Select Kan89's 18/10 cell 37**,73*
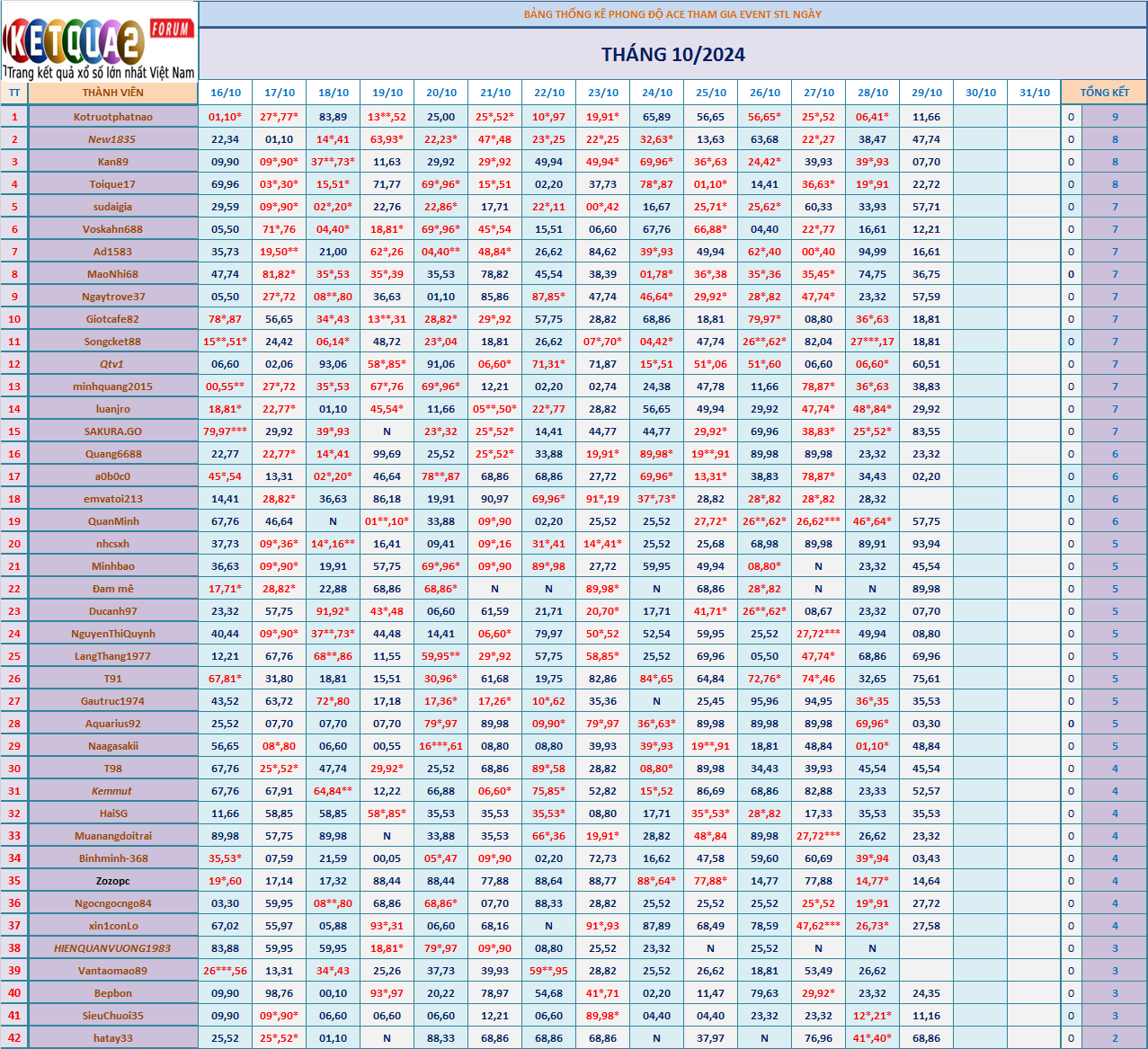 tap(334, 162)
